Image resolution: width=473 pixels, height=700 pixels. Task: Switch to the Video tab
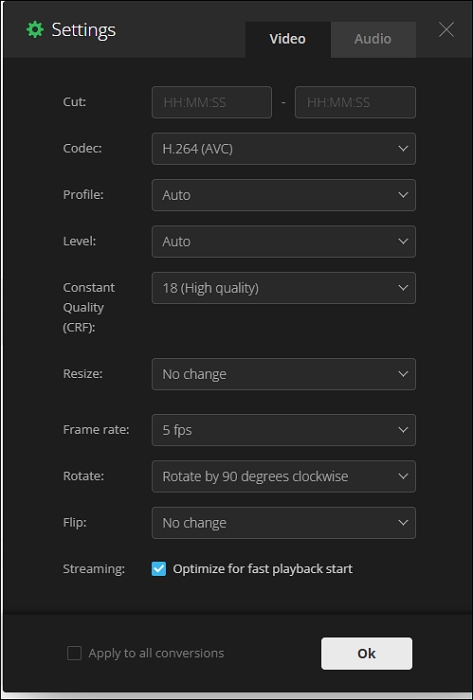pyautogui.click(x=288, y=39)
